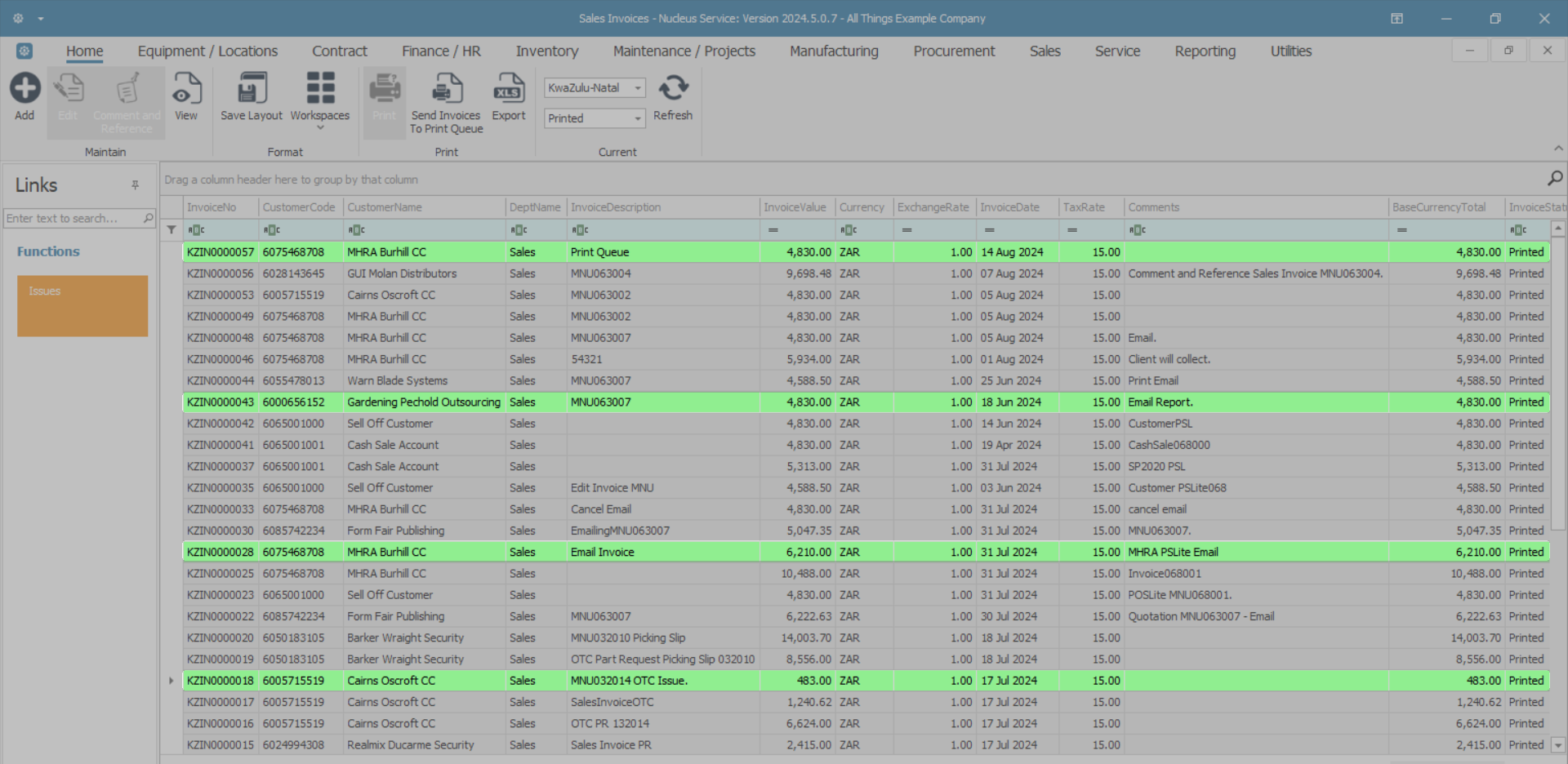Open the Functions section link
The image size is (1568, 764).
[x=48, y=251]
